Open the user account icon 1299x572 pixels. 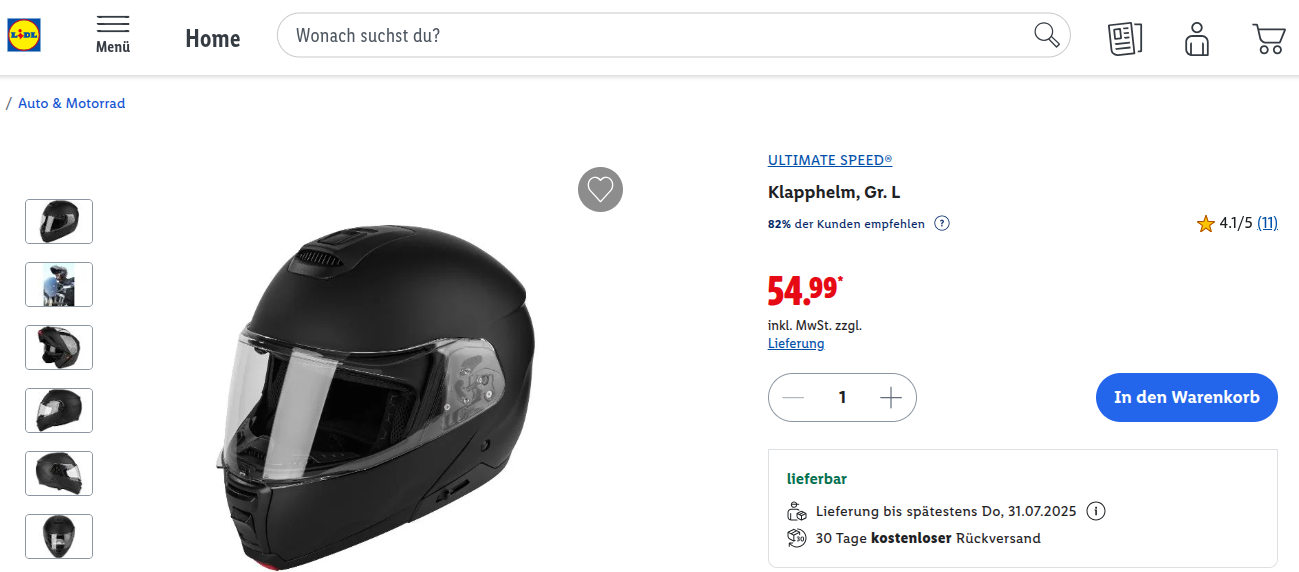[1196, 38]
